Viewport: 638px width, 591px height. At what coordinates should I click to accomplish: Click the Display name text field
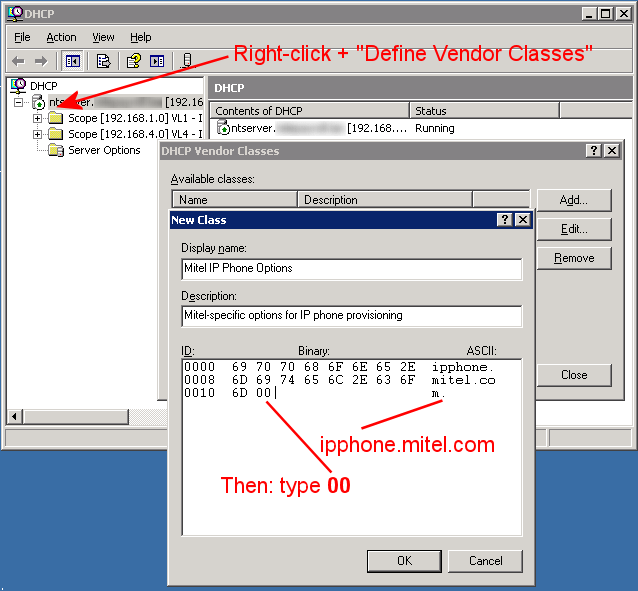pos(351,269)
